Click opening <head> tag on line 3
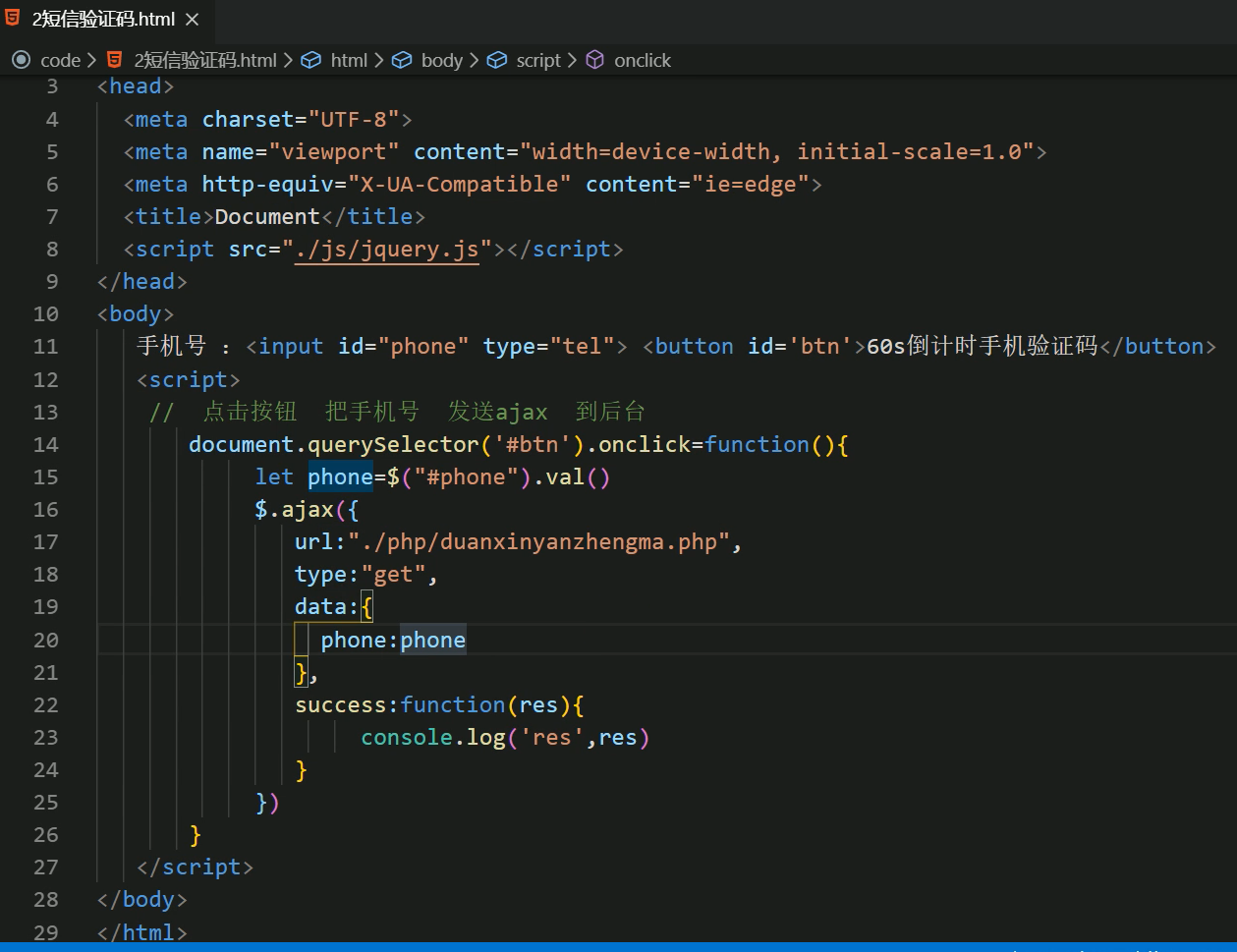Viewport: 1237px width, 952px height. [x=136, y=86]
